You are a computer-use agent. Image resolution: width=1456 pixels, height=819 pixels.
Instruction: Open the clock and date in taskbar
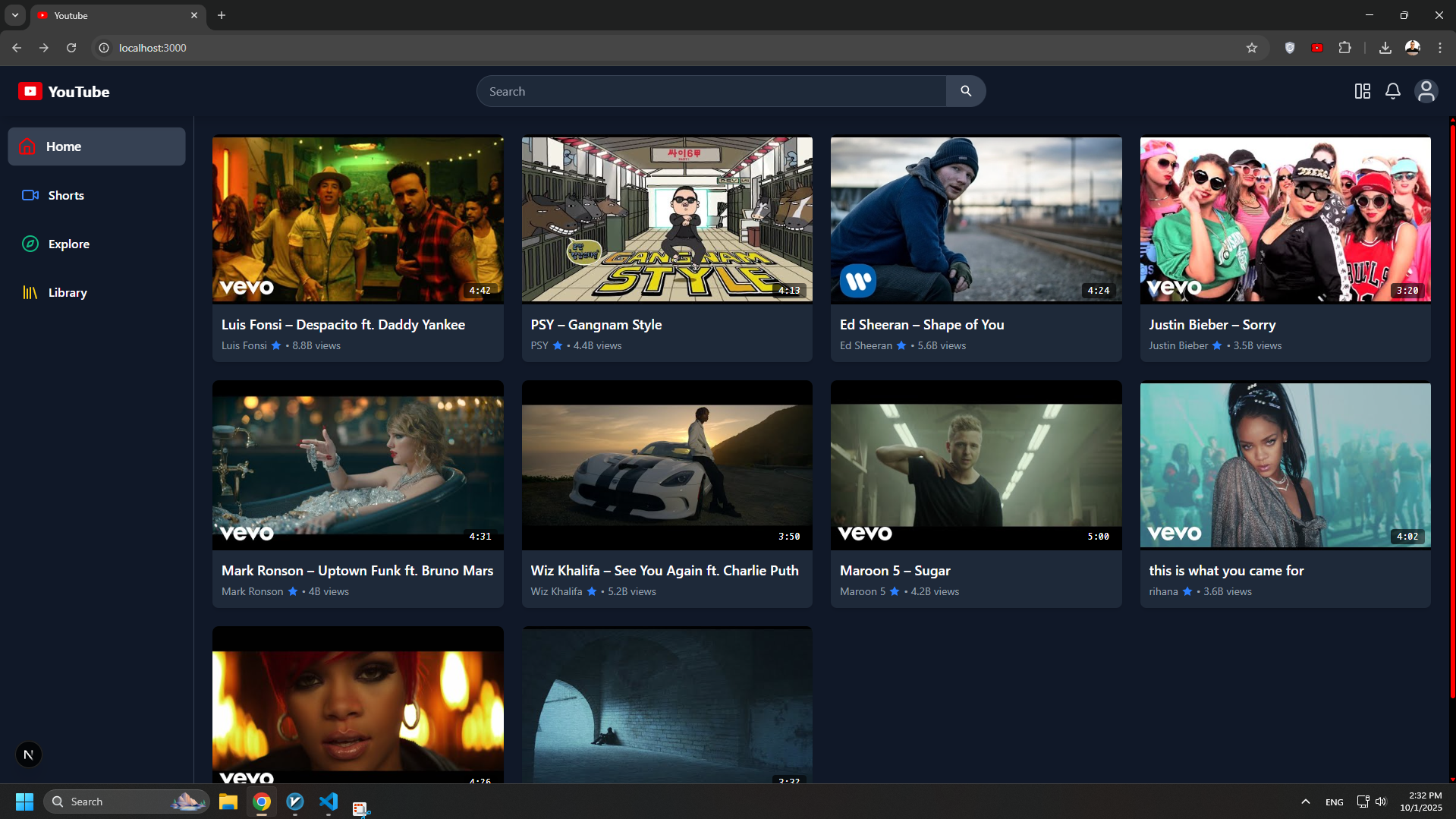(x=1420, y=802)
